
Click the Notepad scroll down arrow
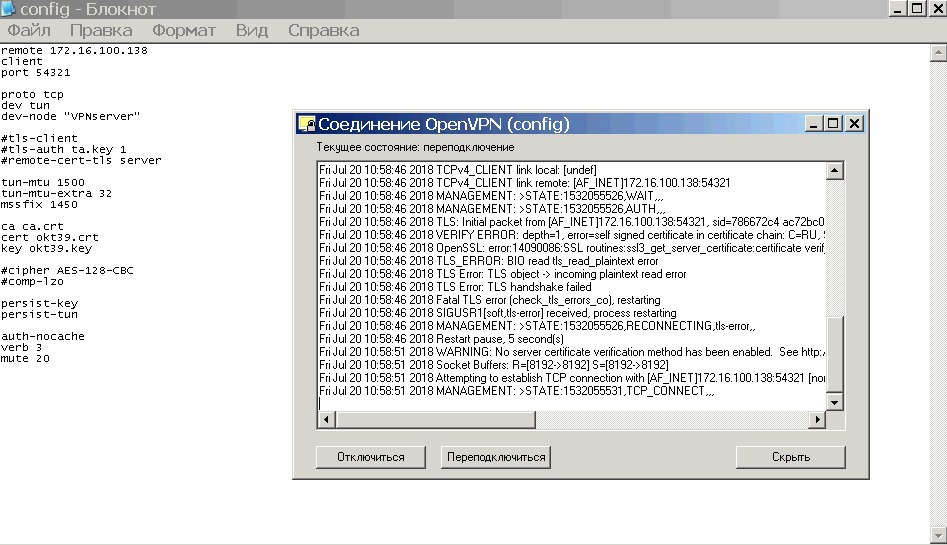[938, 535]
